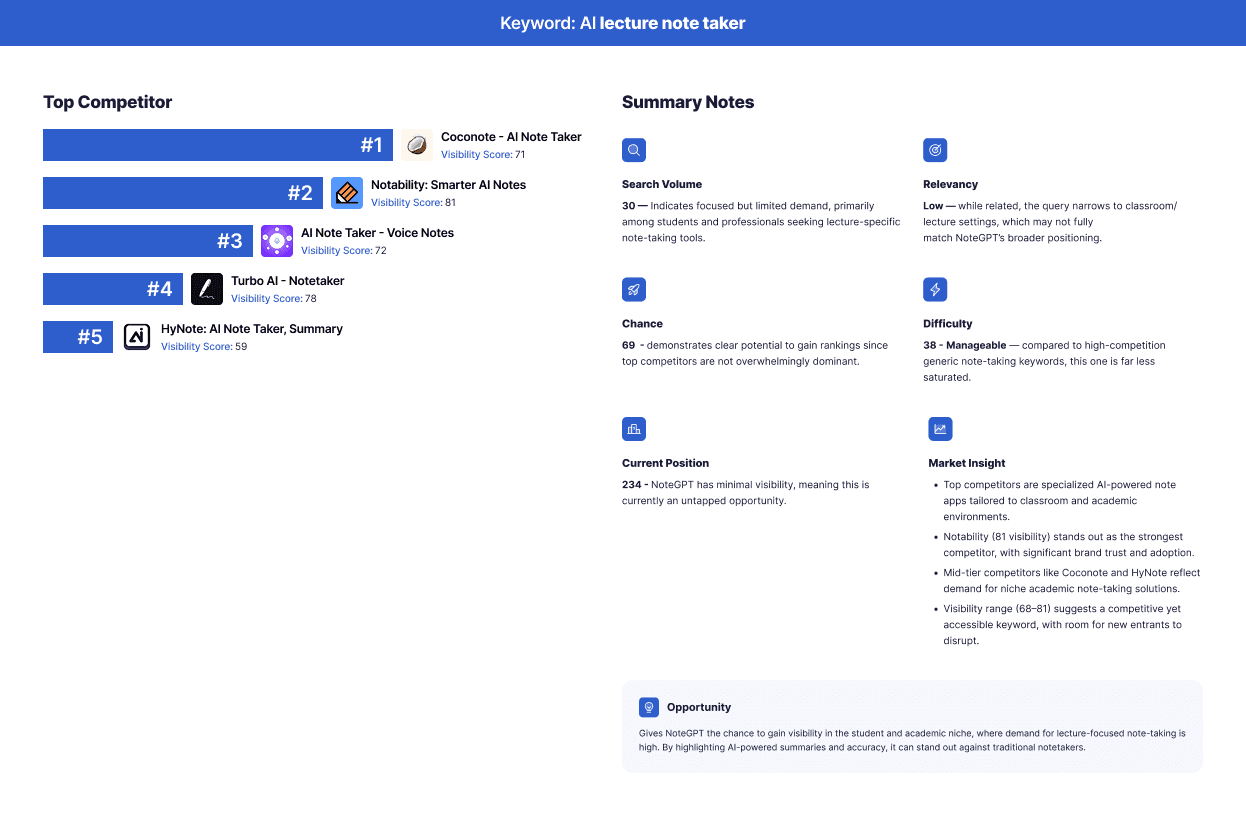This screenshot has height=816, width=1246.
Task: Select the #3 rank bar
Action: [148, 241]
